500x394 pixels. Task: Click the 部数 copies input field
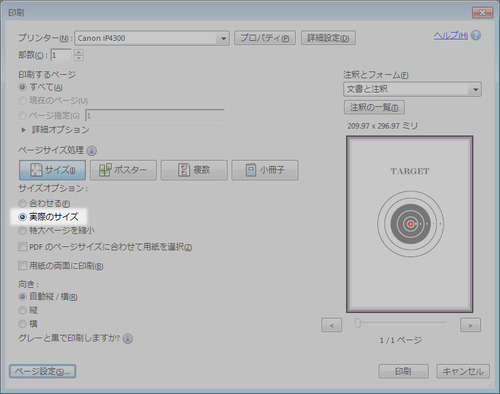(x=61, y=55)
